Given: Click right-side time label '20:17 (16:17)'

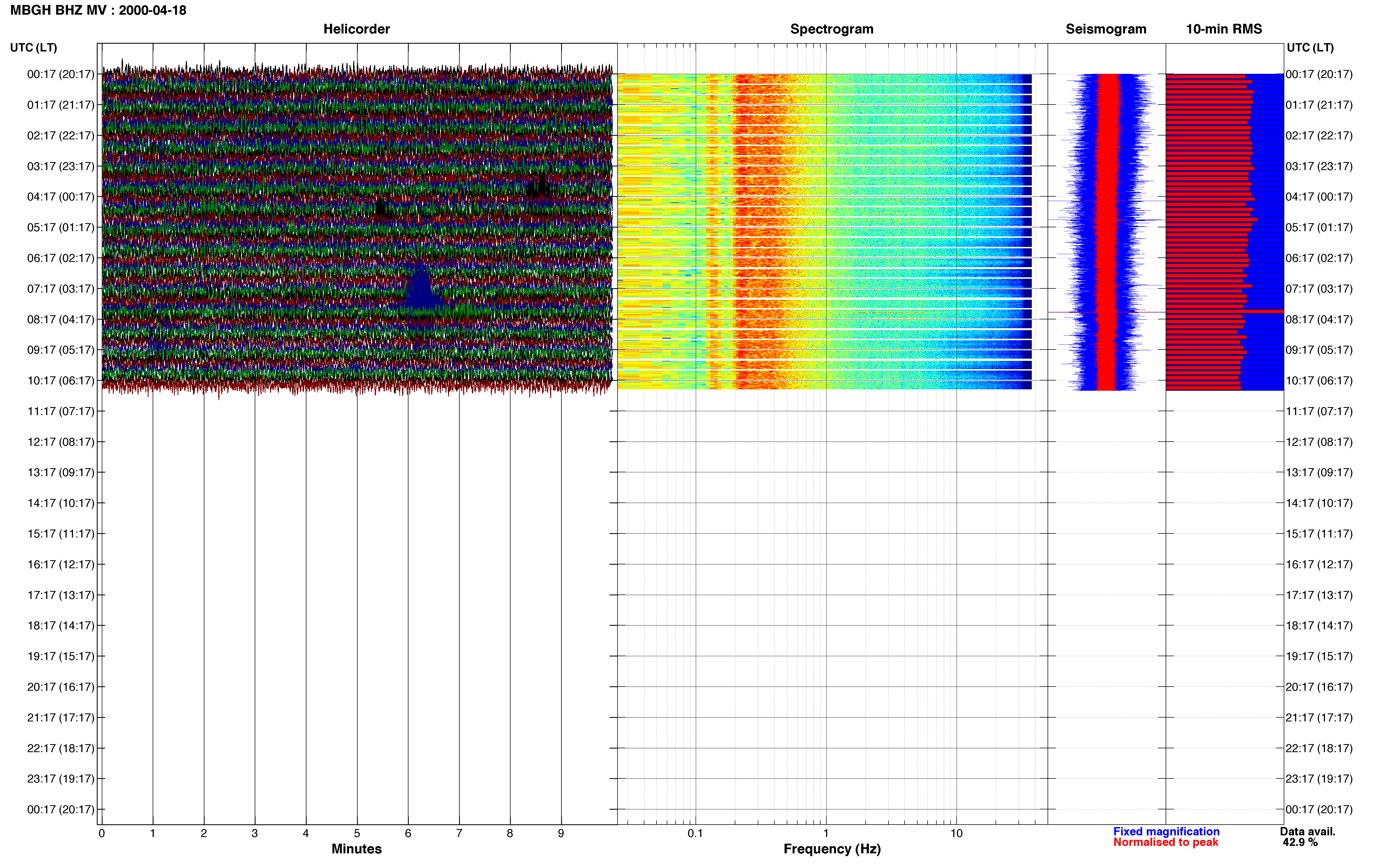Looking at the screenshot, I should pyautogui.click(x=1319, y=687).
